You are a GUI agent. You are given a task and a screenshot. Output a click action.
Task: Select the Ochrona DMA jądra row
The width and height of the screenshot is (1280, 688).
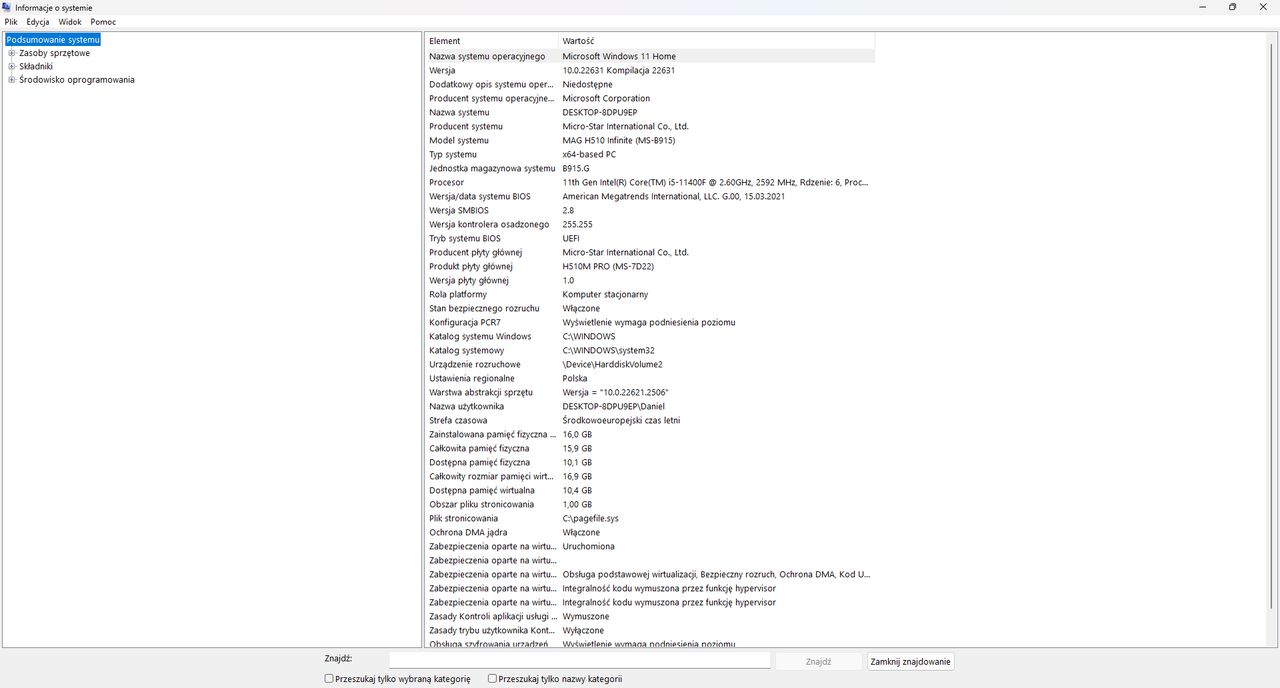pyautogui.click(x=650, y=533)
